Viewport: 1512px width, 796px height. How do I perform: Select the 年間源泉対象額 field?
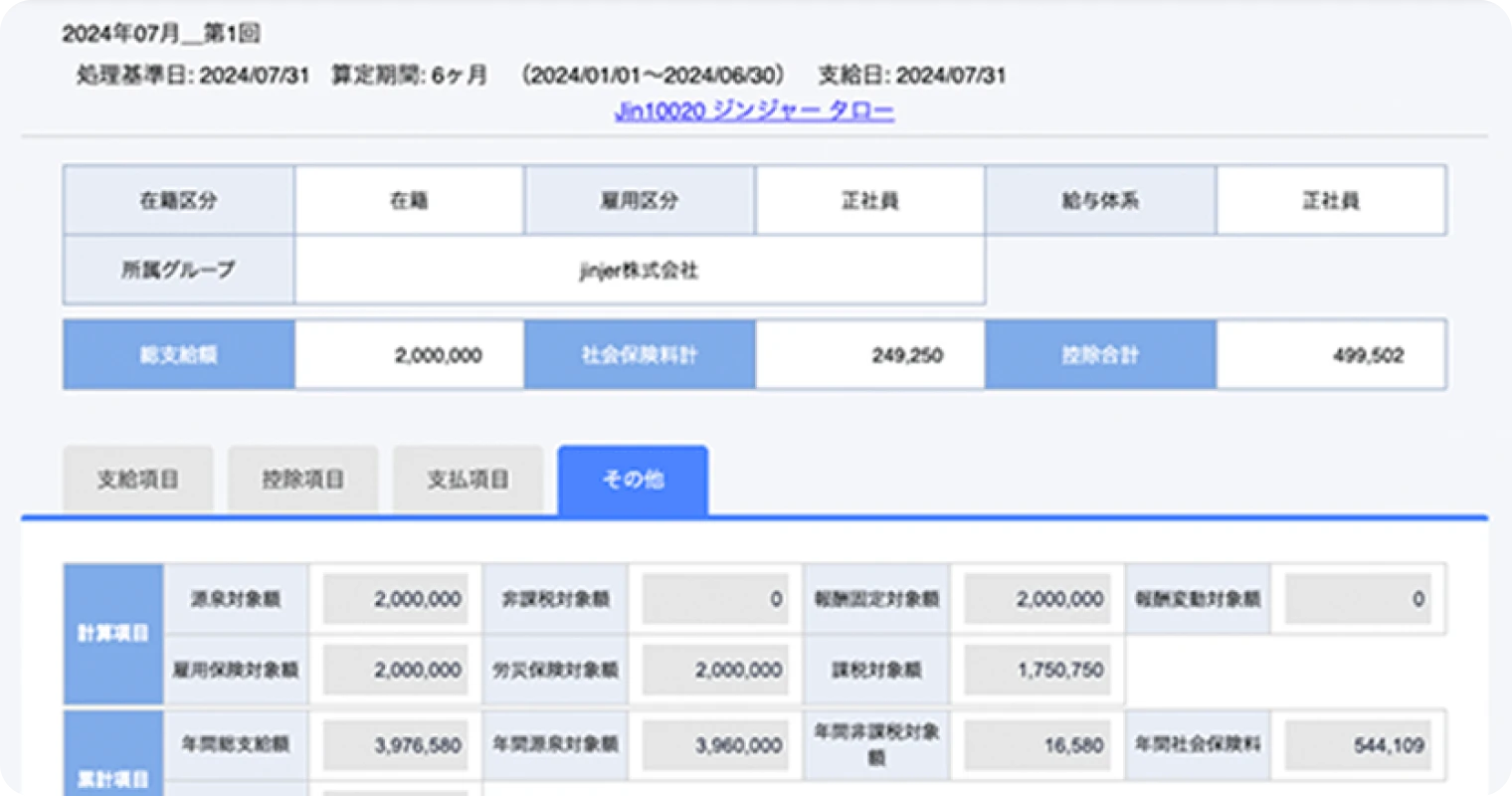(715, 745)
